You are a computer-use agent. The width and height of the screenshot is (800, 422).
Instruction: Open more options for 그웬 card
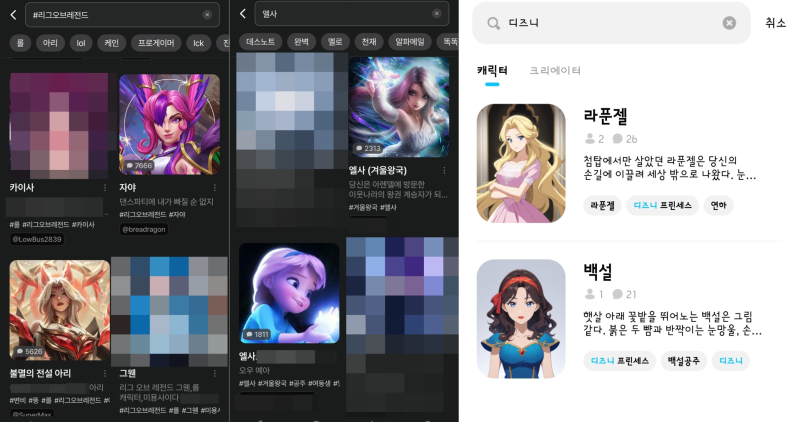point(215,374)
